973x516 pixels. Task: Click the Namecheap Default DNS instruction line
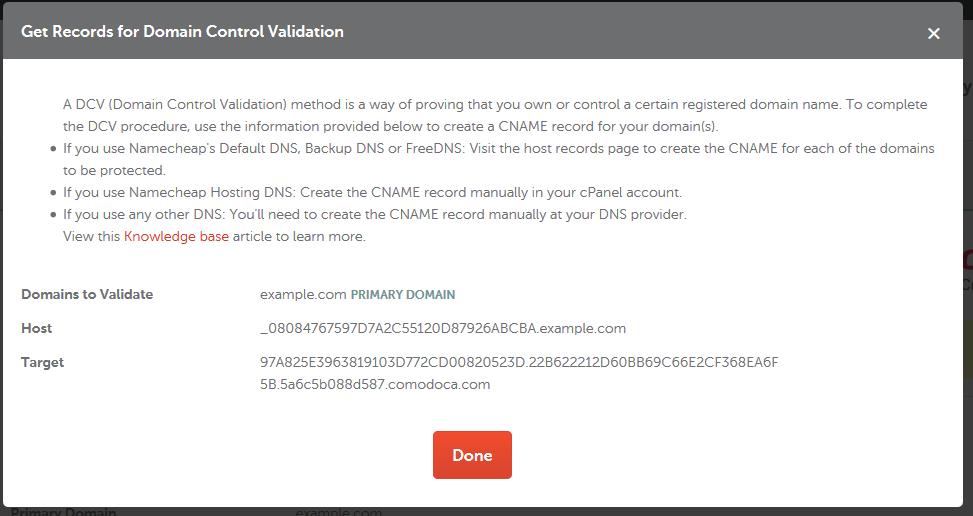click(x=498, y=148)
